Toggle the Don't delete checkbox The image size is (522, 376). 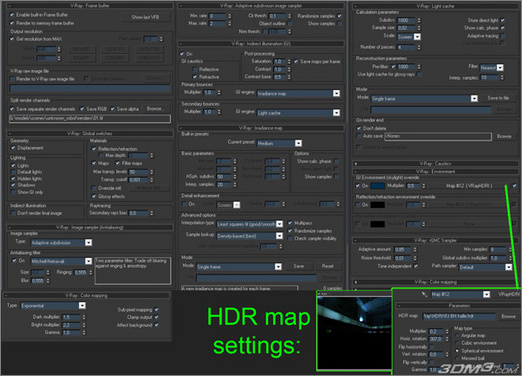pos(359,128)
